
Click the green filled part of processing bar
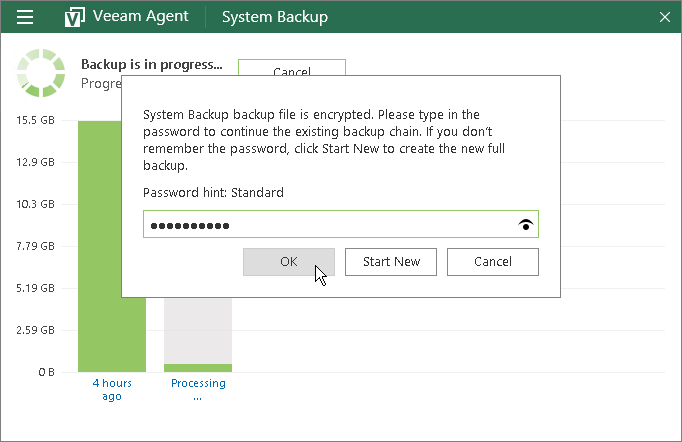pyautogui.click(x=198, y=368)
